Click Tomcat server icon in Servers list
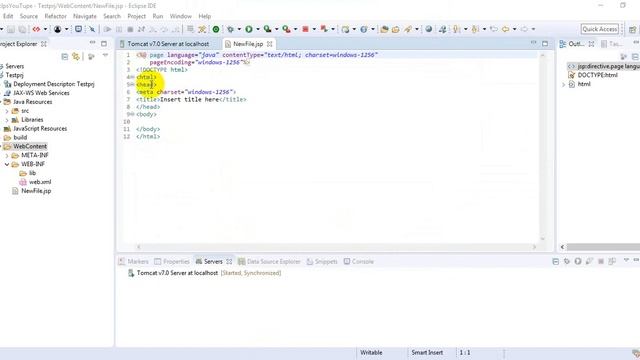Image resolution: width=640 pixels, height=360 pixels. tap(131, 273)
